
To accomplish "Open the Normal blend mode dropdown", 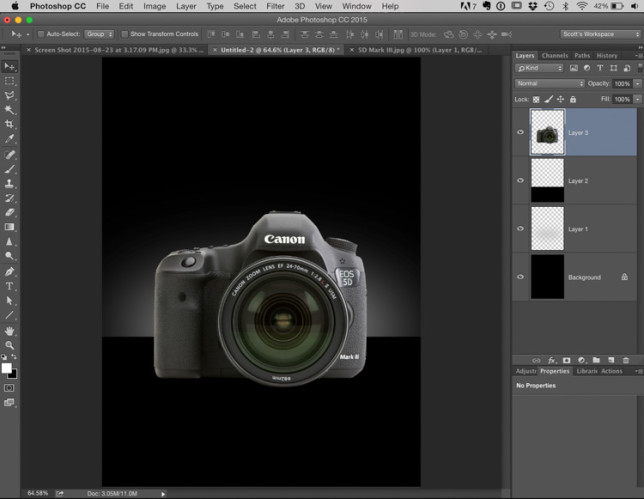I will [550, 83].
